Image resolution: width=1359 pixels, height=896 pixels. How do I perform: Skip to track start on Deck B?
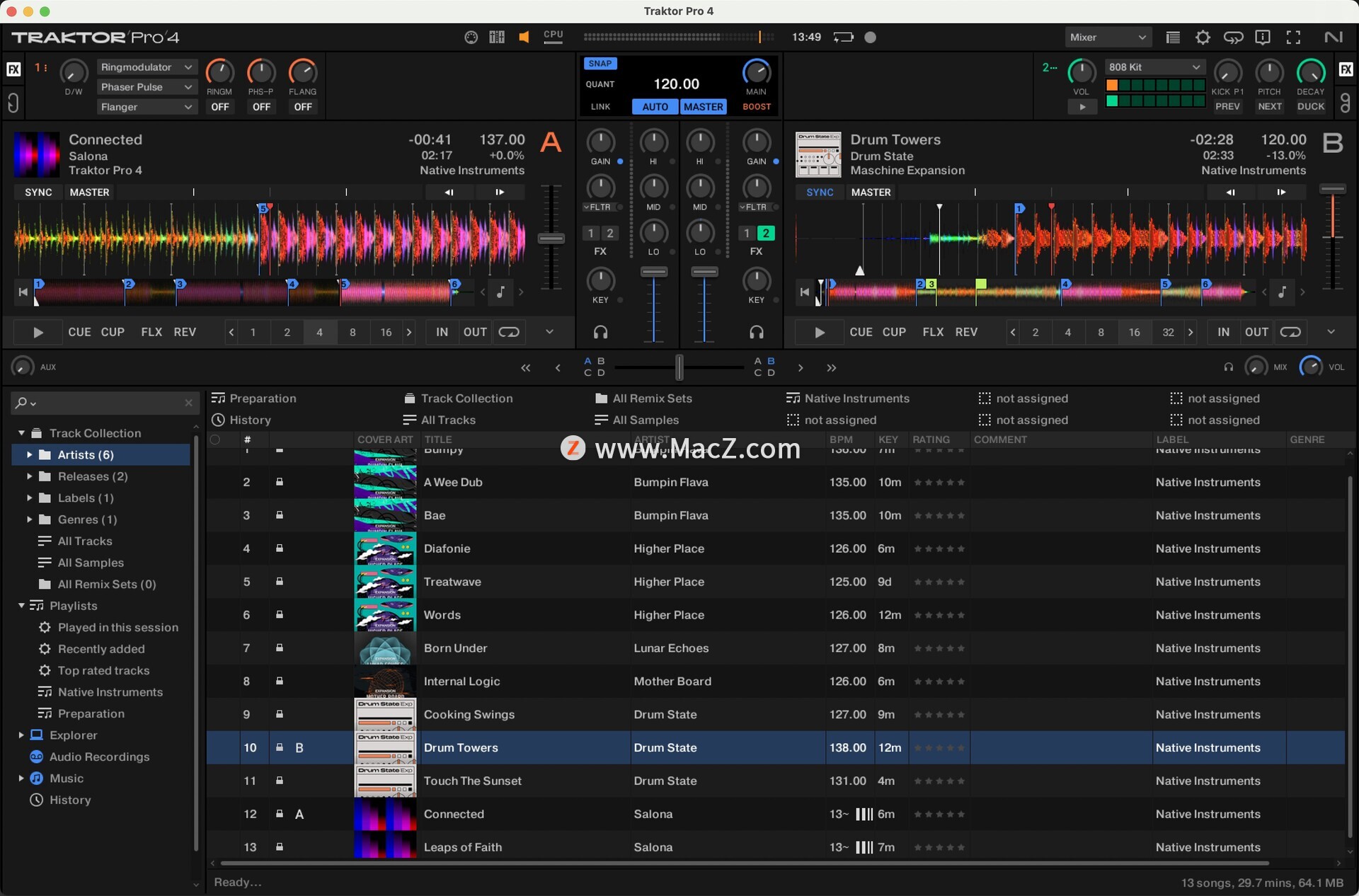[804, 292]
